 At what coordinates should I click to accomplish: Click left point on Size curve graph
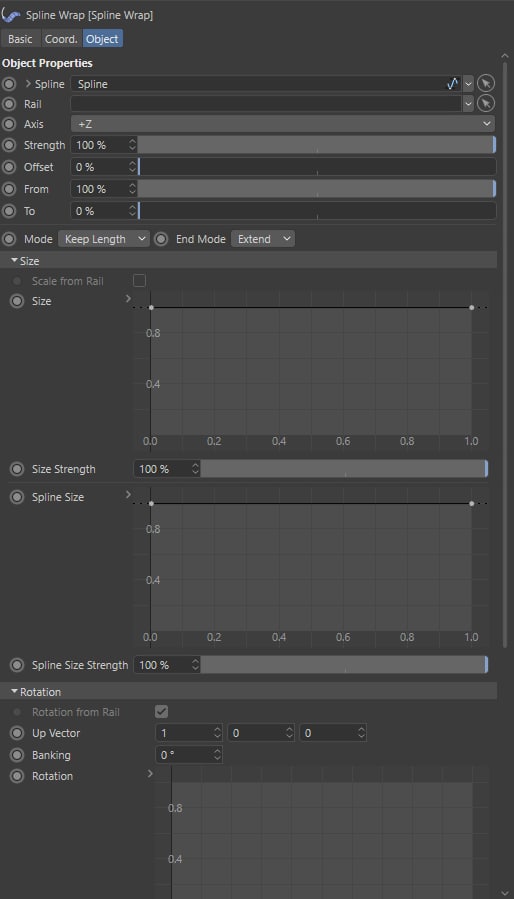click(151, 308)
